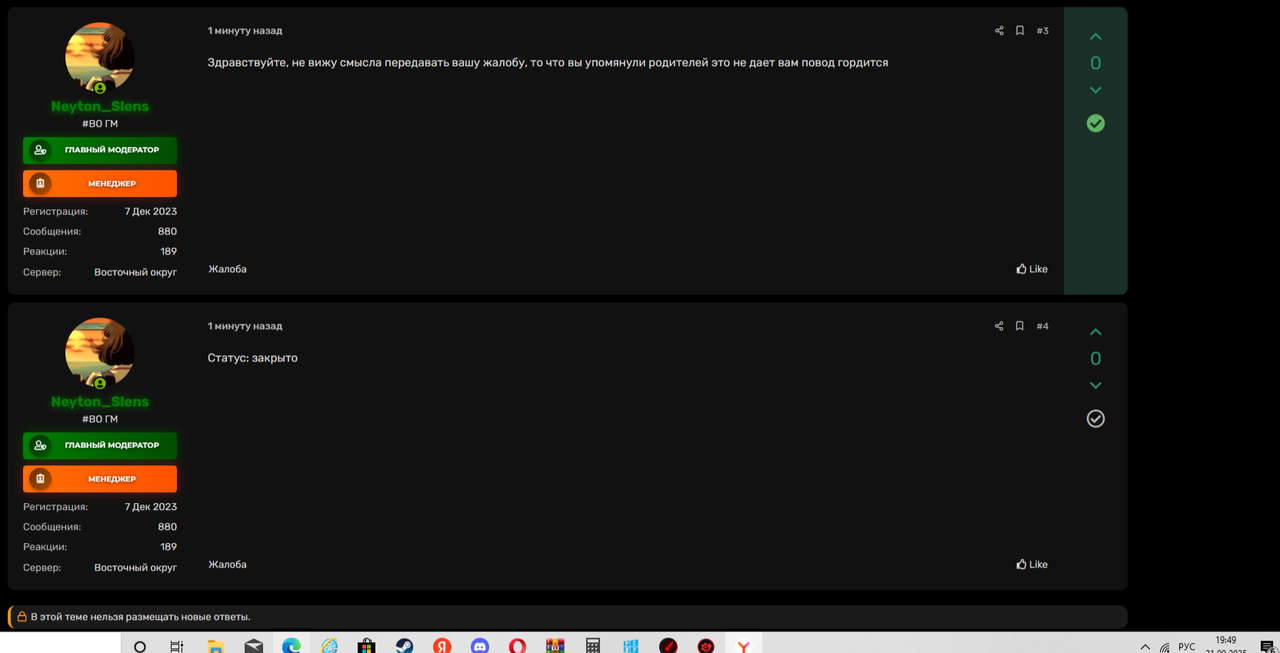Open Calculator from taskbar
This screenshot has height=653, width=1280.
coord(593,646)
